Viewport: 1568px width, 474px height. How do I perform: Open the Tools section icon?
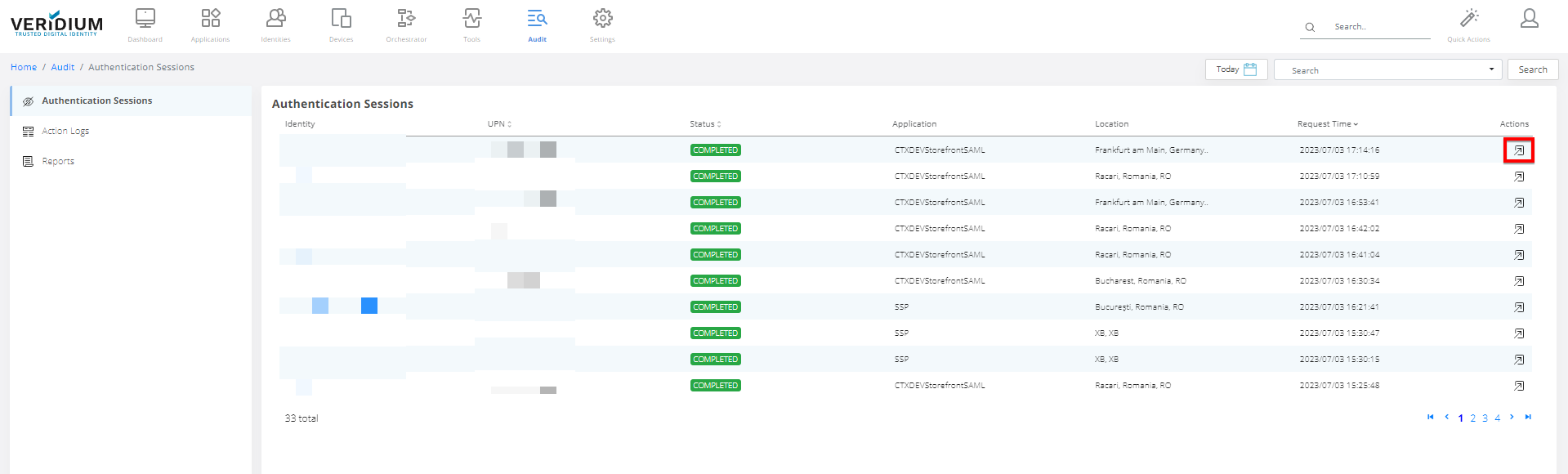click(472, 19)
